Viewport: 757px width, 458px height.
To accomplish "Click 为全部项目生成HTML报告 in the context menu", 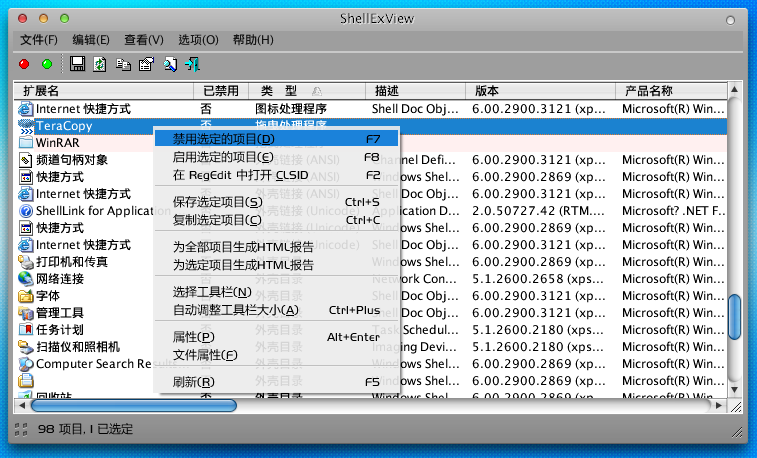I will (243, 247).
